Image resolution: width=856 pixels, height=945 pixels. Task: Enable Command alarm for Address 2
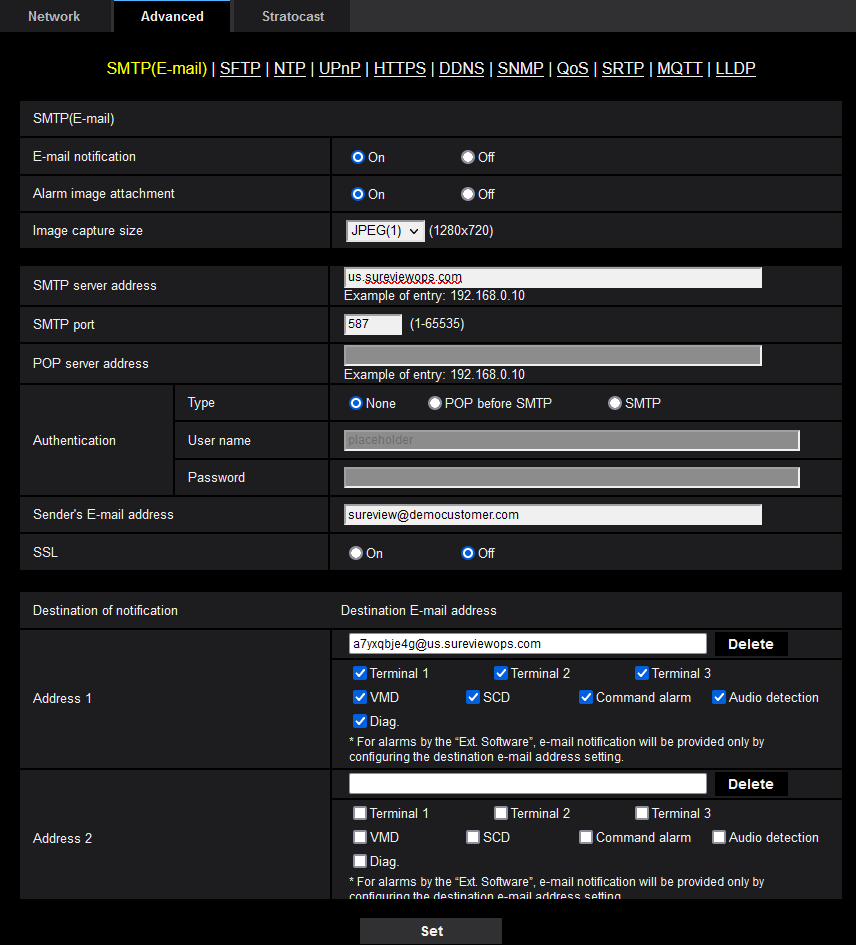click(x=586, y=837)
